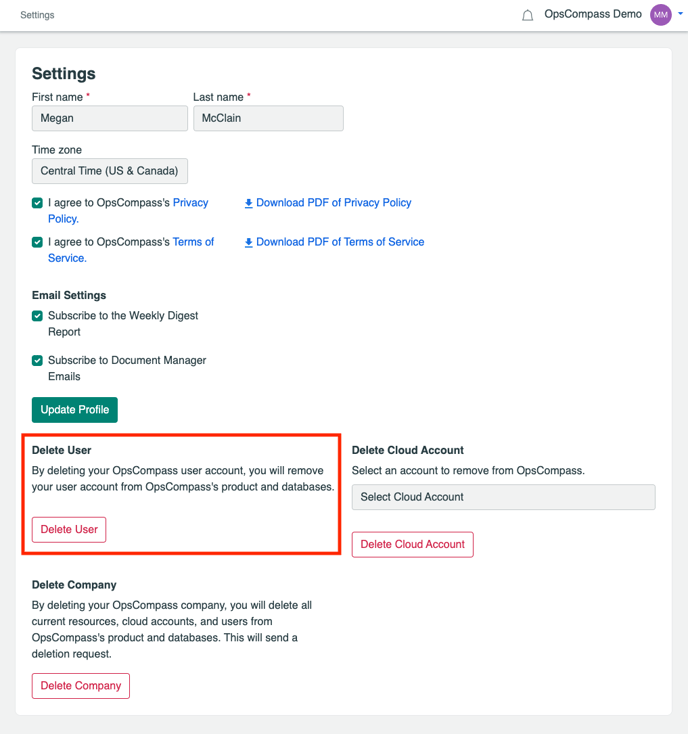Expand the user menu caret beside the avatar
Screen dimensions: 688x734
pos(681,14)
